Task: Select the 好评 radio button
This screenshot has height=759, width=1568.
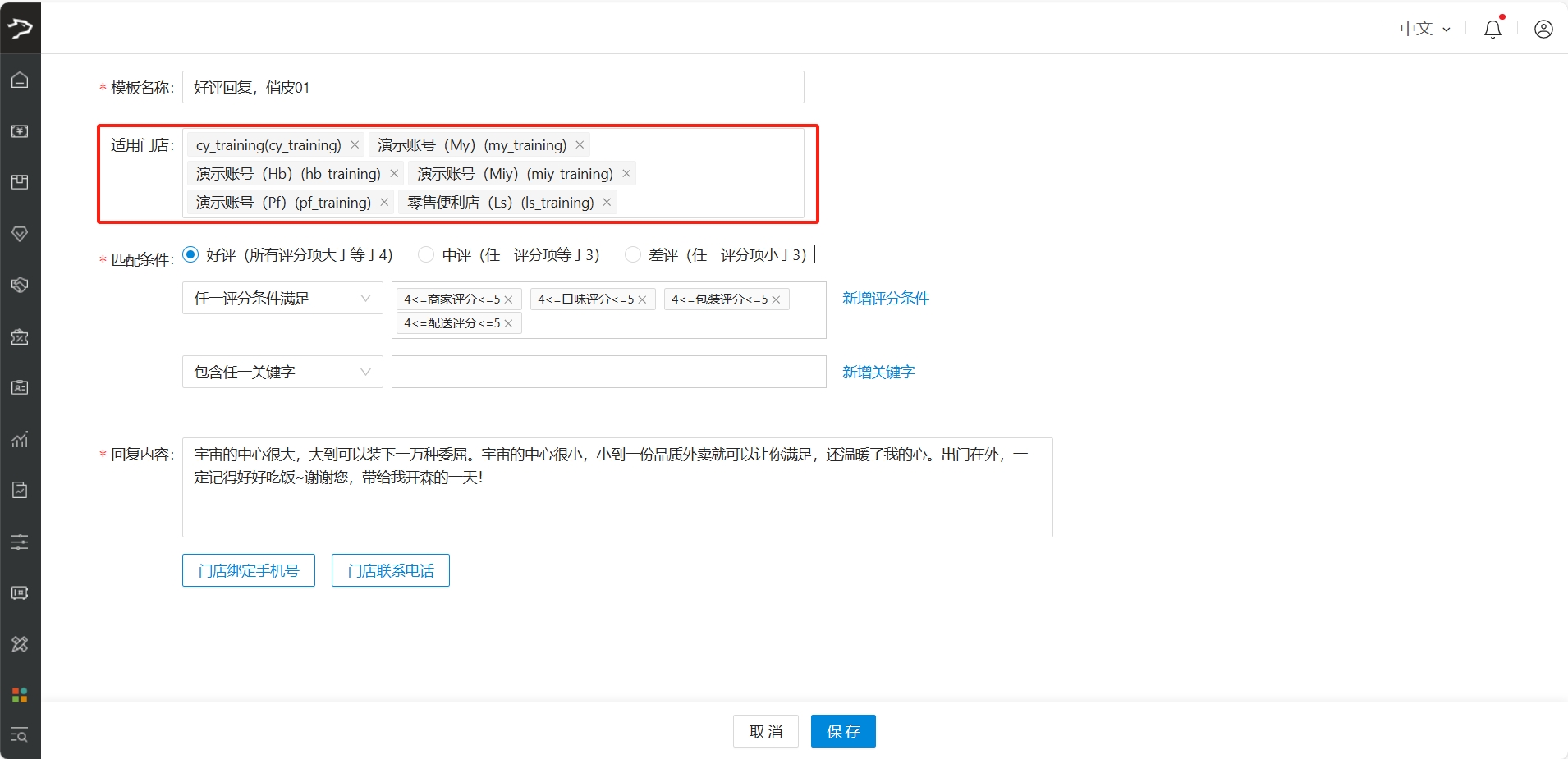Action: coord(191,255)
